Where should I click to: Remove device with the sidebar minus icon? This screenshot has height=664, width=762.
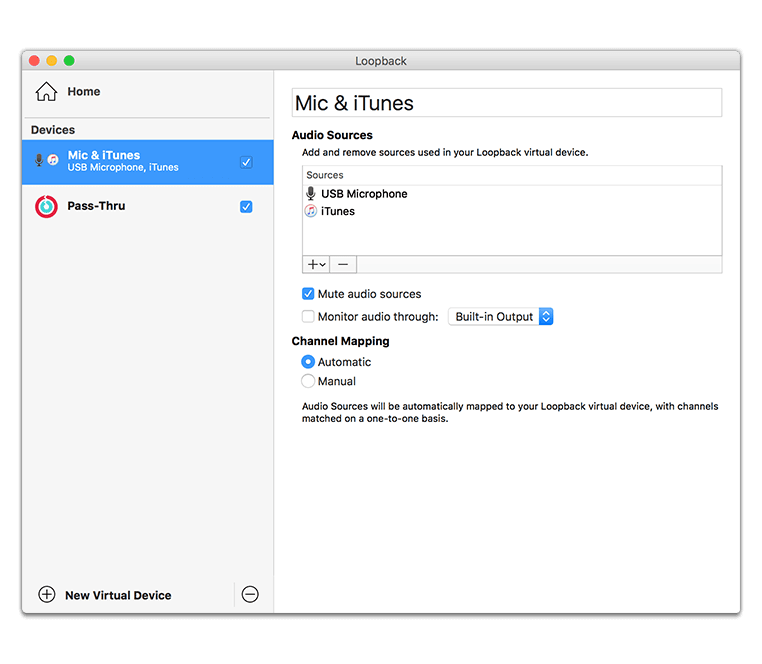tap(250, 594)
